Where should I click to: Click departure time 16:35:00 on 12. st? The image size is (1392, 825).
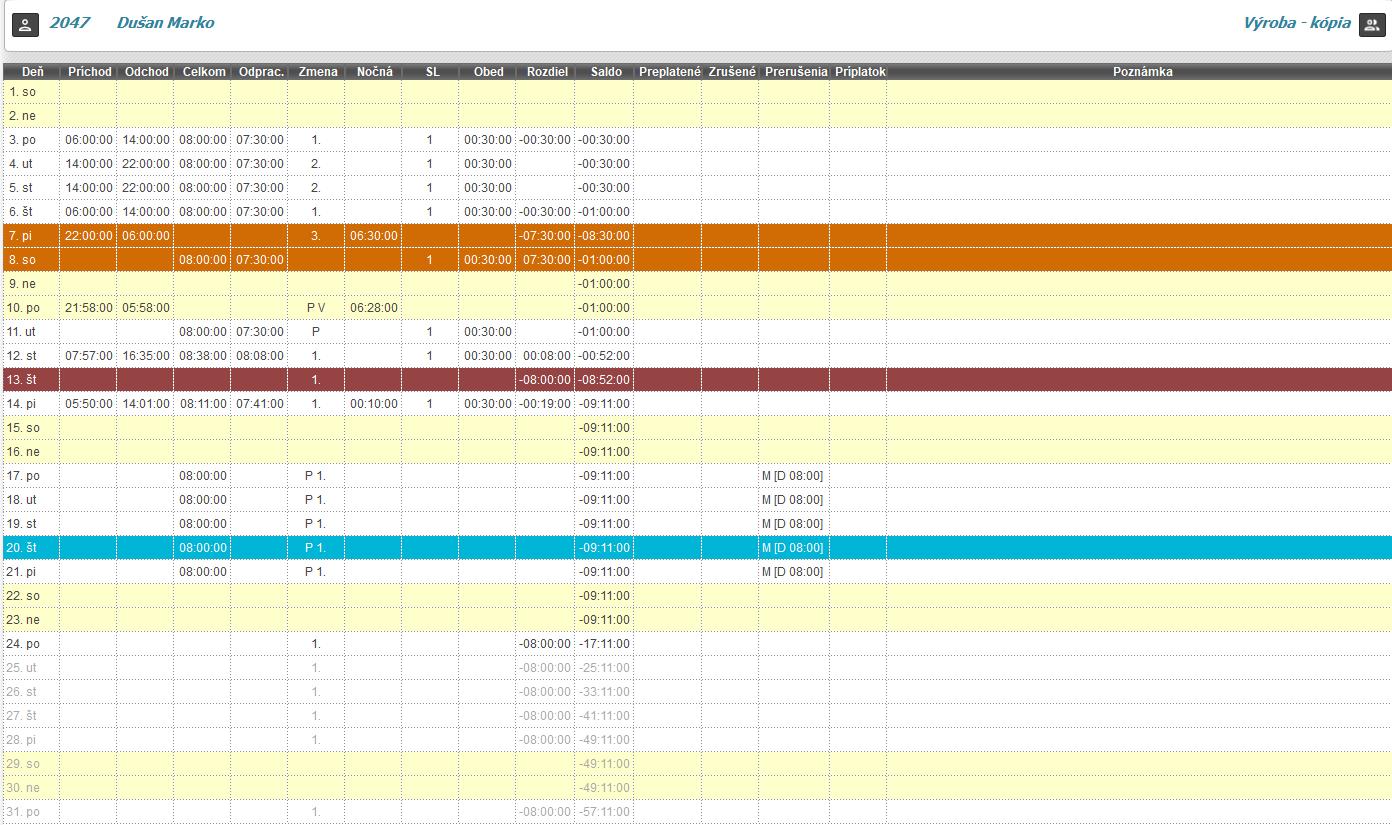146,356
